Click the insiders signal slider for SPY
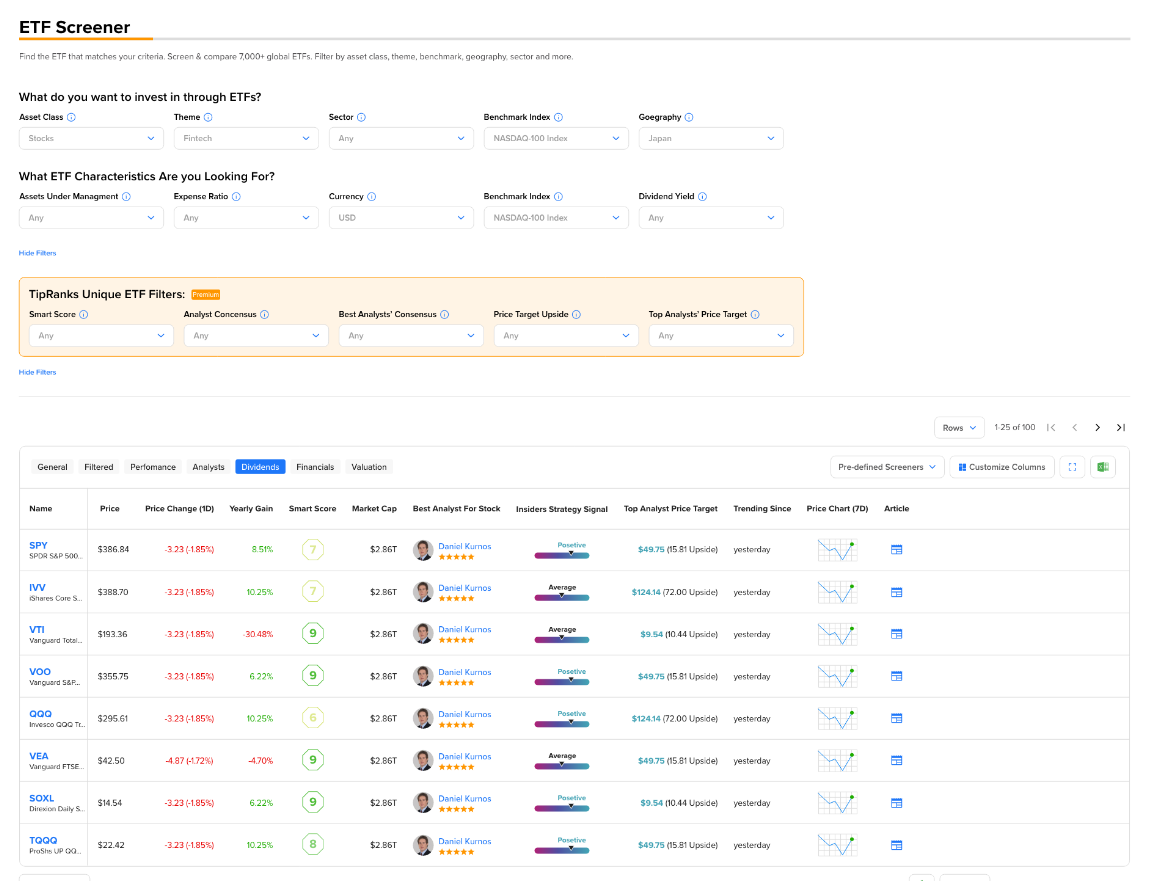1149x881 pixels. (x=562, y=555)
